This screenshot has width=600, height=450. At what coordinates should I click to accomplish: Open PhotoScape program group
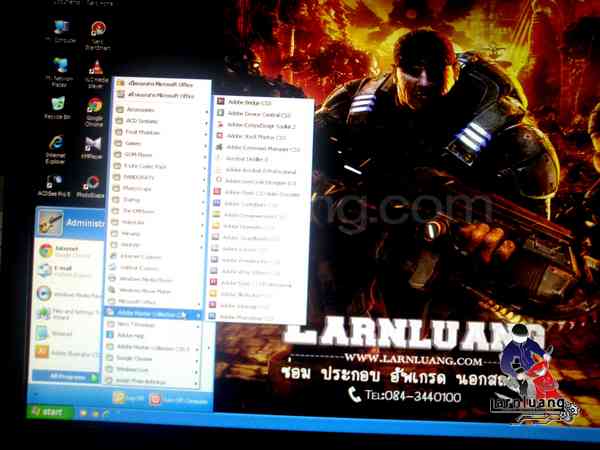coord(159,189)
